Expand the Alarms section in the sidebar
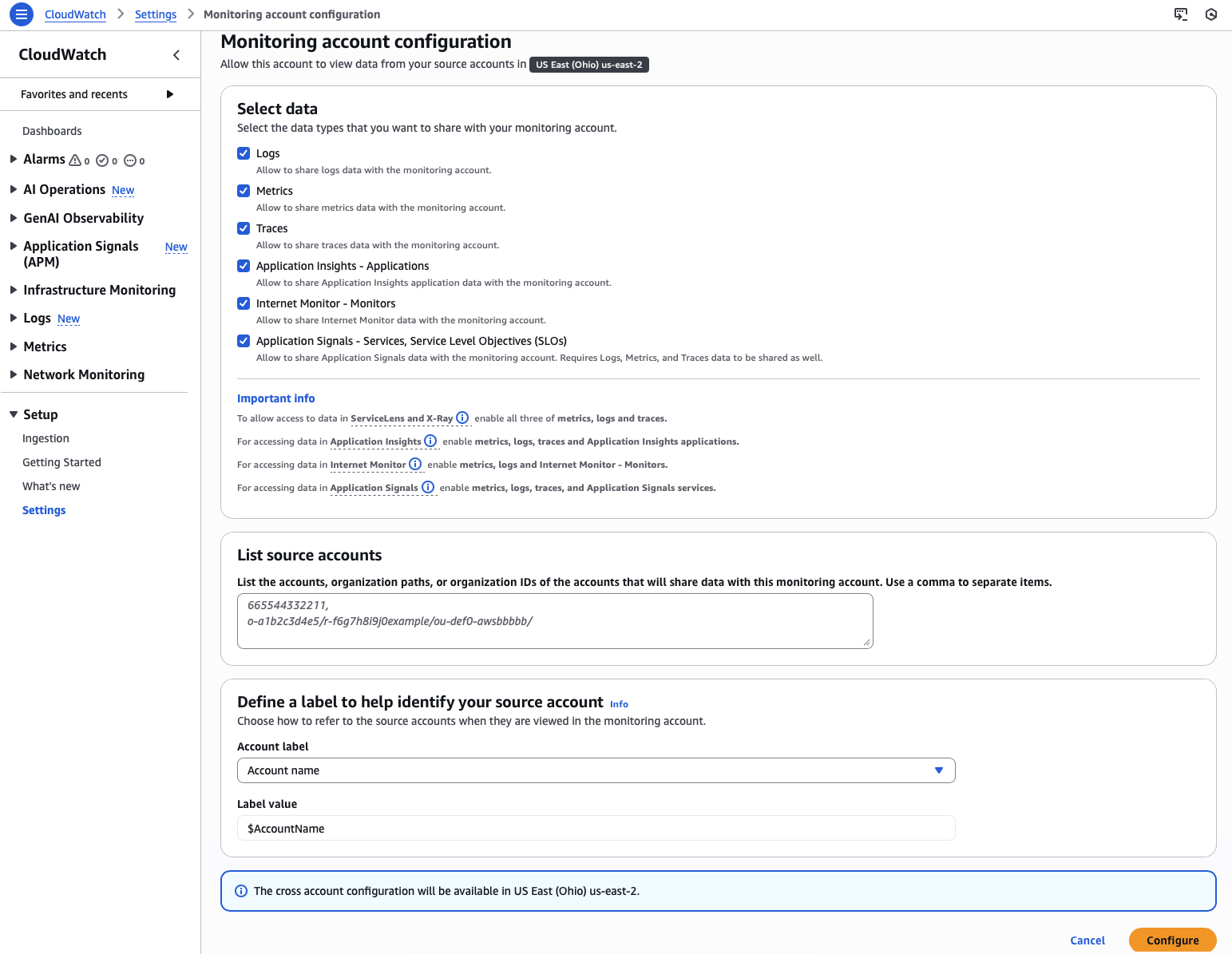The width and height of the screenshot is (1232, 954). point(14,160)
